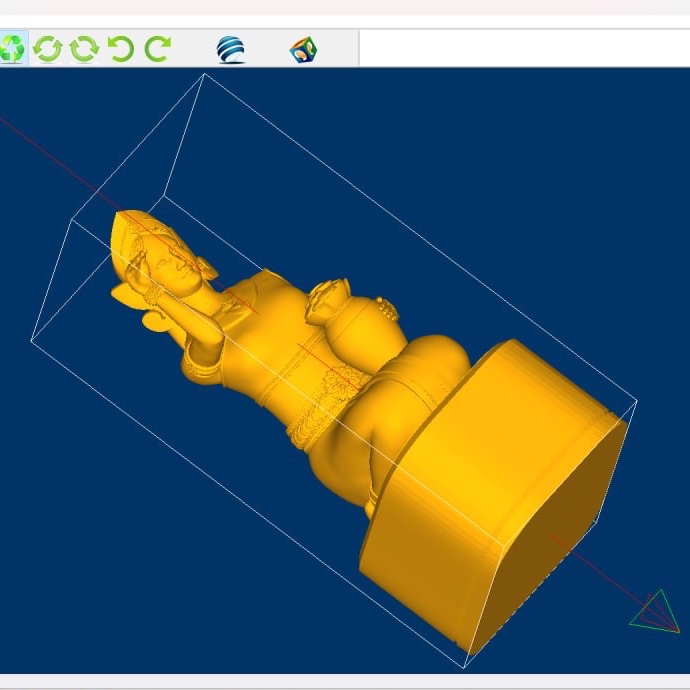The height and width of the screenshot is (690, 690).
Task: Click the green undo arrow icon
Action: pyautogui.click(x=121, y=48)
